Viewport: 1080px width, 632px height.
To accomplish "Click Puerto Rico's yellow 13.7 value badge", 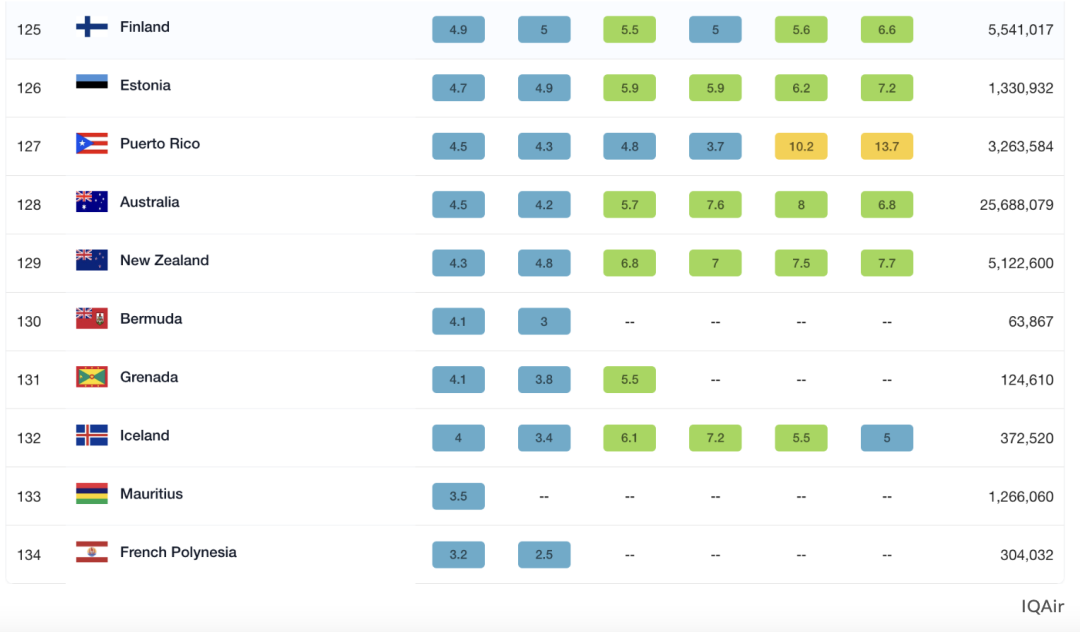I will pyautogui.click(x=887, y=147).
